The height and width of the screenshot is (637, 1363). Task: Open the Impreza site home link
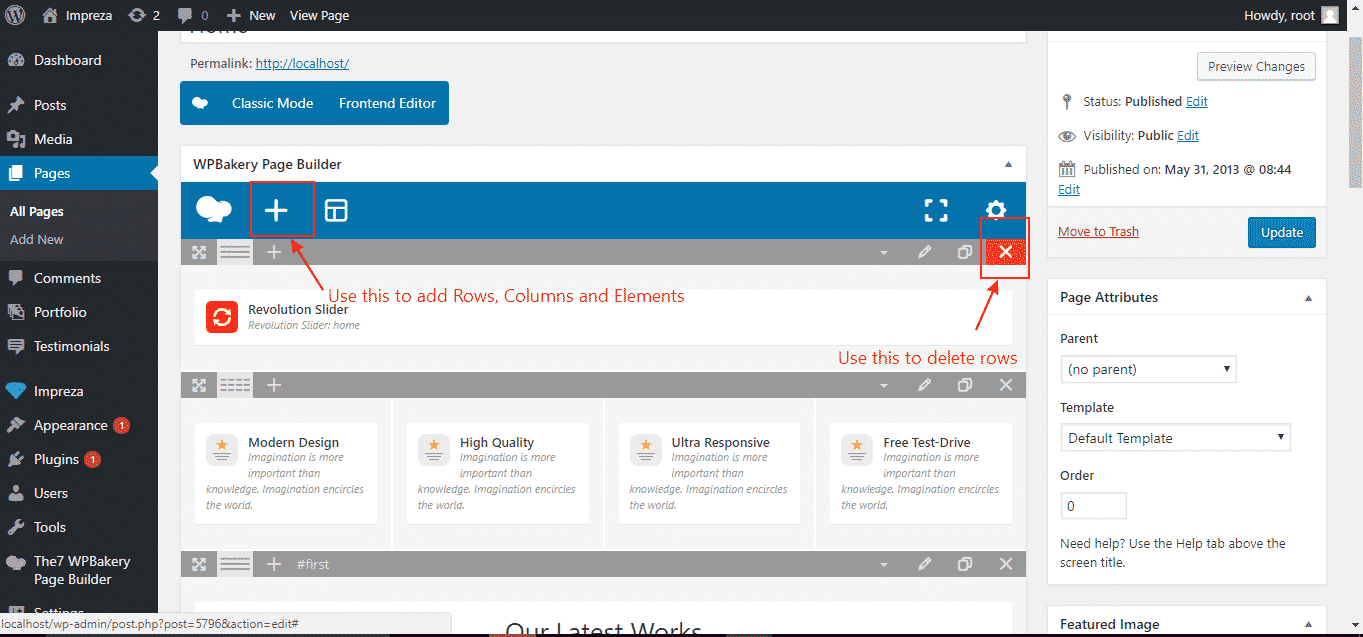tap(76, 15)
